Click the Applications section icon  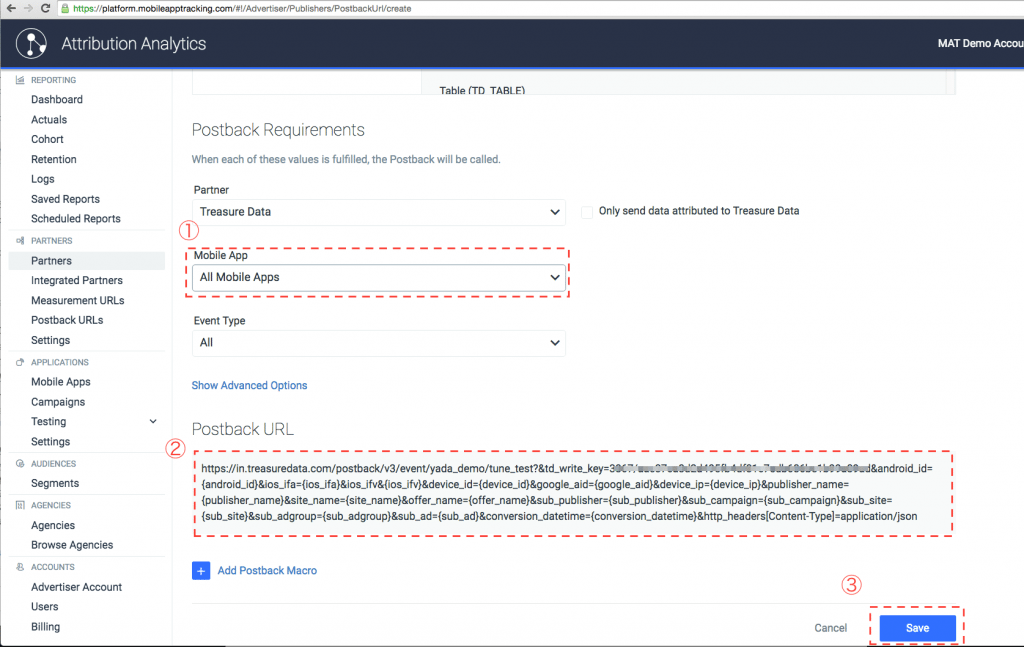(x=20, y=362)
